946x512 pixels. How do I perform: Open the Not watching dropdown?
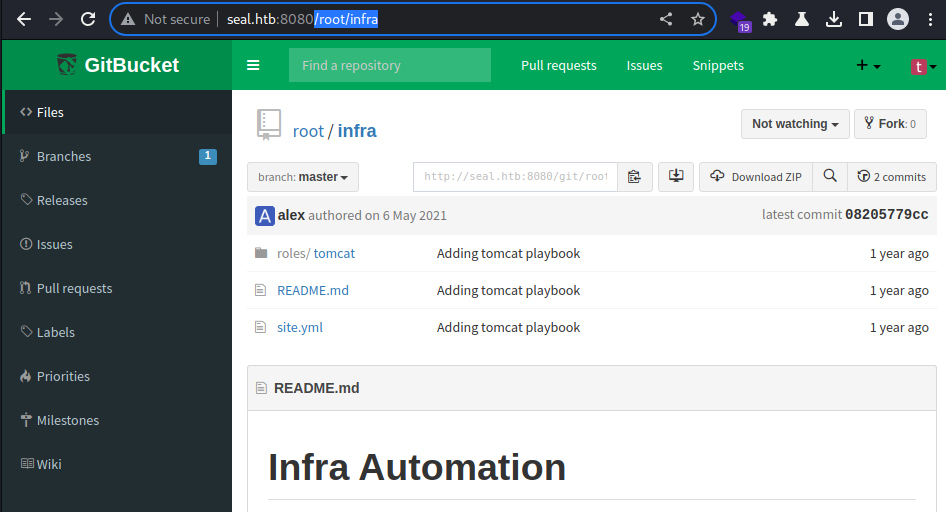(795, 124)
